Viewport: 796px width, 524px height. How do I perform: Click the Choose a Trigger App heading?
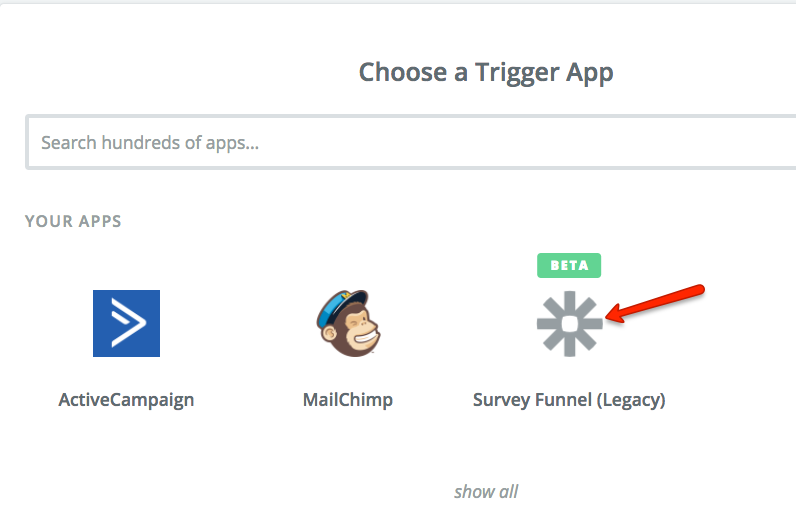click(x=486, y=72)
